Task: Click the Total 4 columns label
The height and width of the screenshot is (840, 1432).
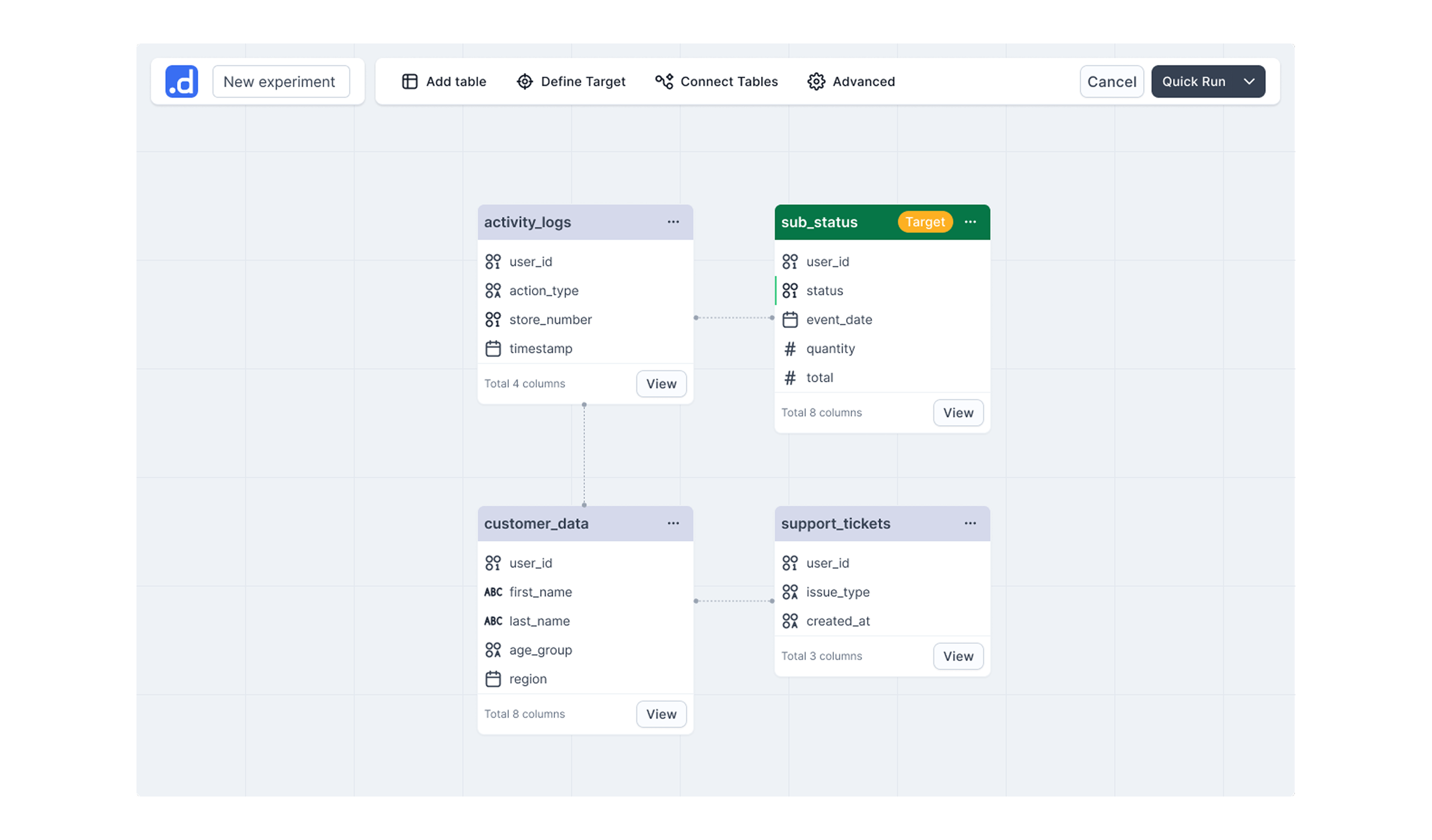Action: pos(525,384)
